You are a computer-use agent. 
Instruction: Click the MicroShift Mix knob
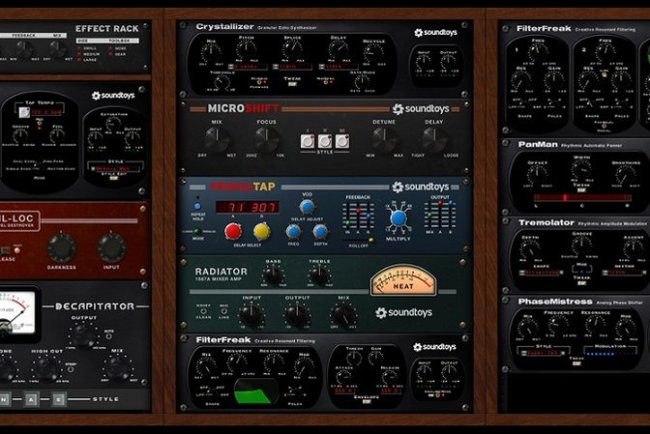(216, 140)
